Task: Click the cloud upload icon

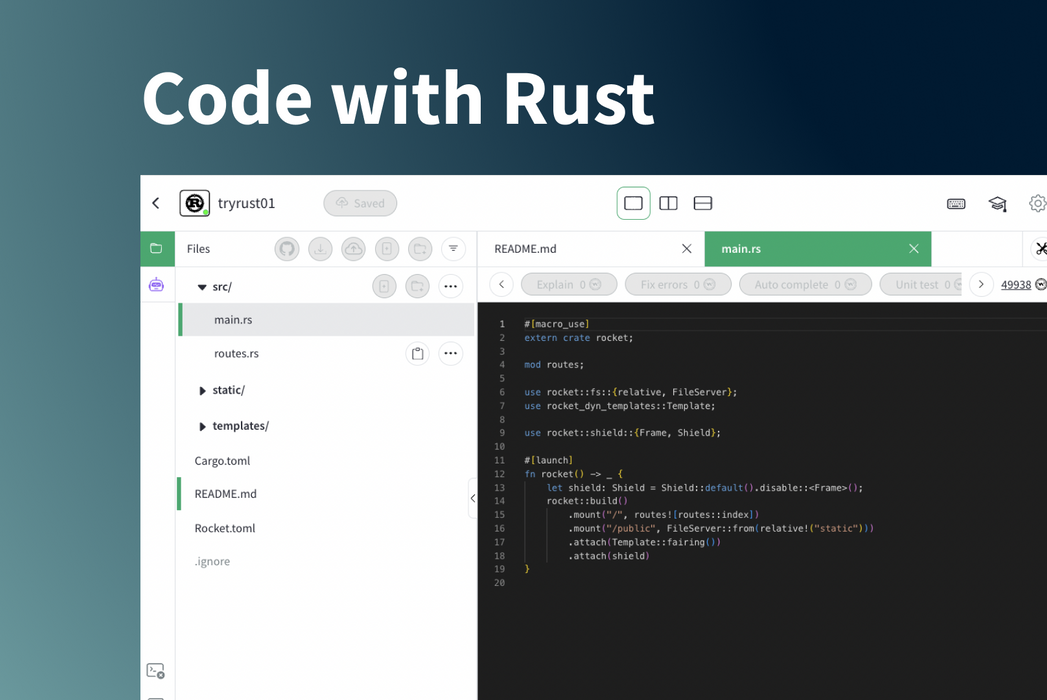Action: (x=353, y=248)
